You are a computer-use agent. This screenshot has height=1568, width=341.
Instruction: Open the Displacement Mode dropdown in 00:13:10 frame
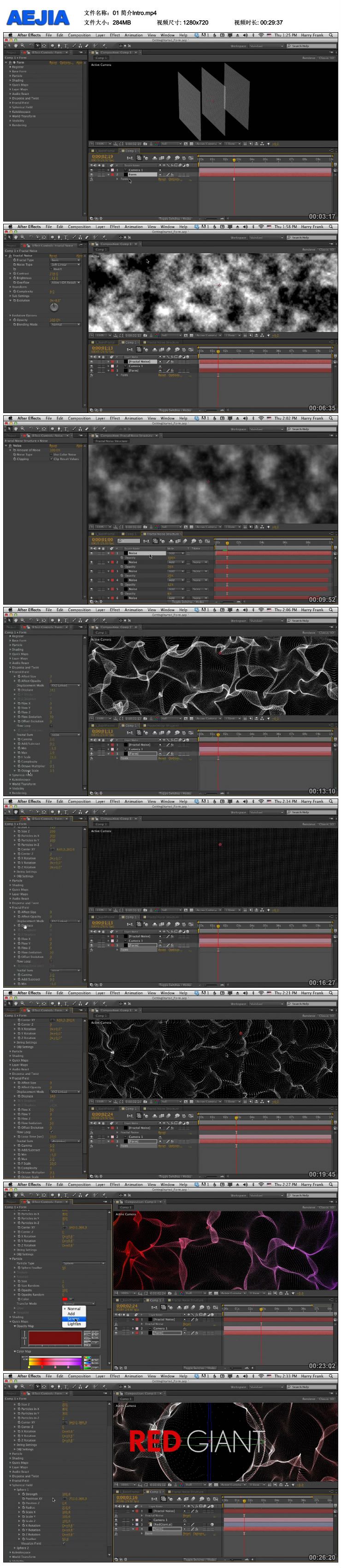(x=65, y=685)
